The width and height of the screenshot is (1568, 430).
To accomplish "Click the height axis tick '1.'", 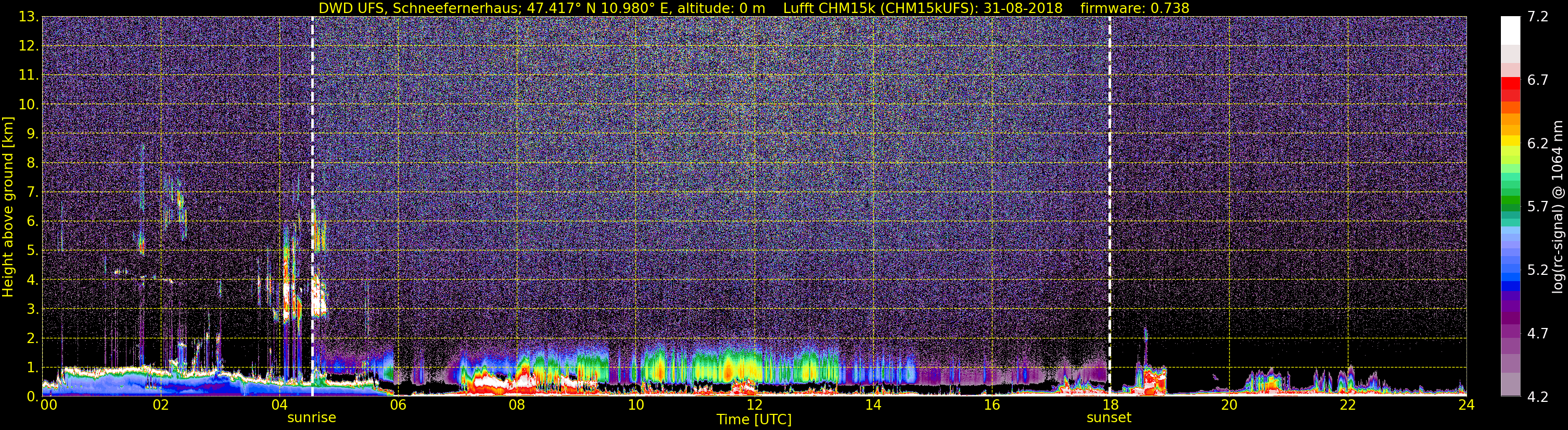I will click(32, 368).
